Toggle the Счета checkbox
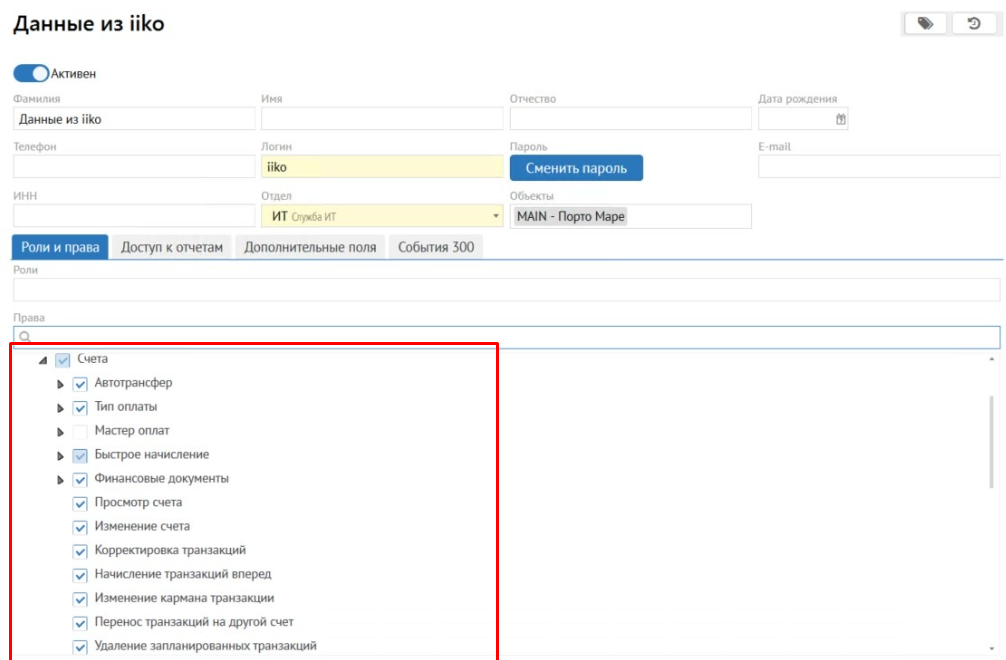This screenshot has width=1006, height=660. coord(62,360)
